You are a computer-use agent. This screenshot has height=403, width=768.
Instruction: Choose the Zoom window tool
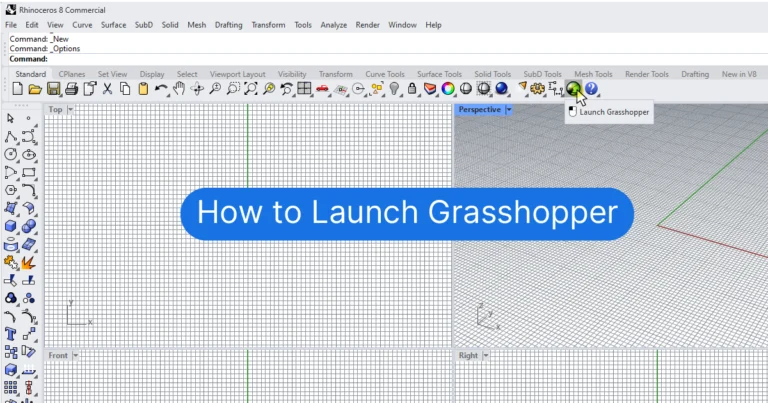pos(233,89)
